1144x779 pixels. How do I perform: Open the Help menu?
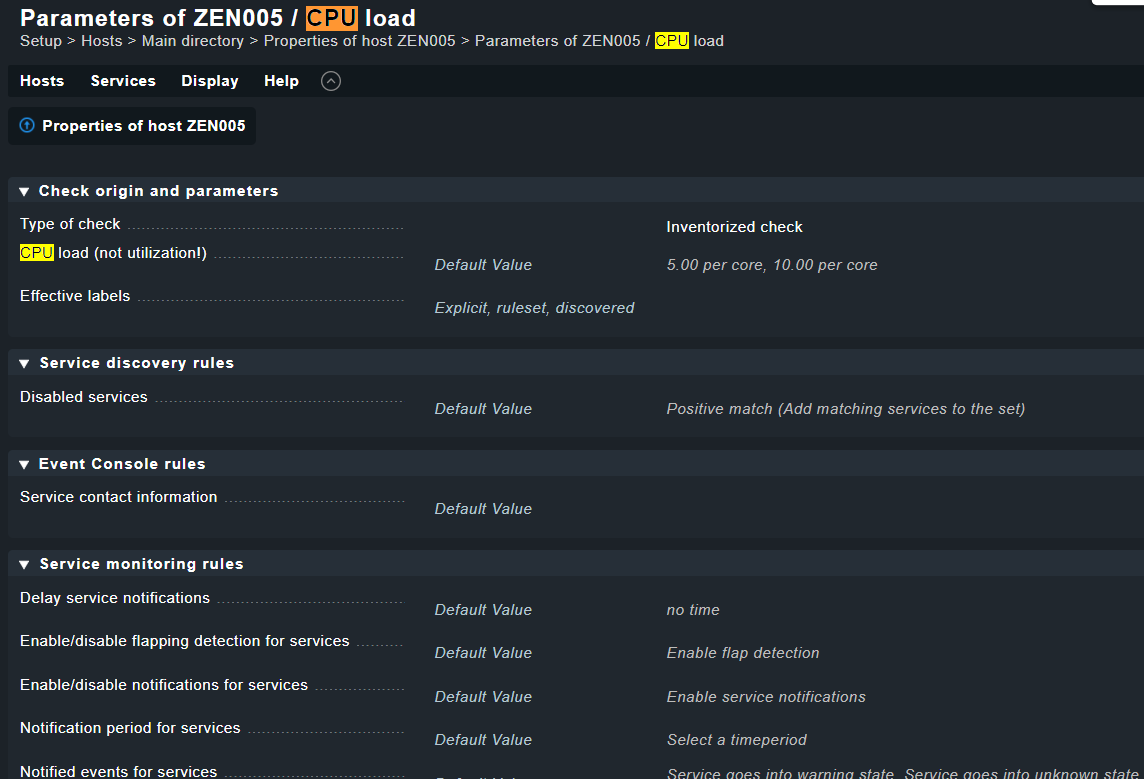(281, 81)
